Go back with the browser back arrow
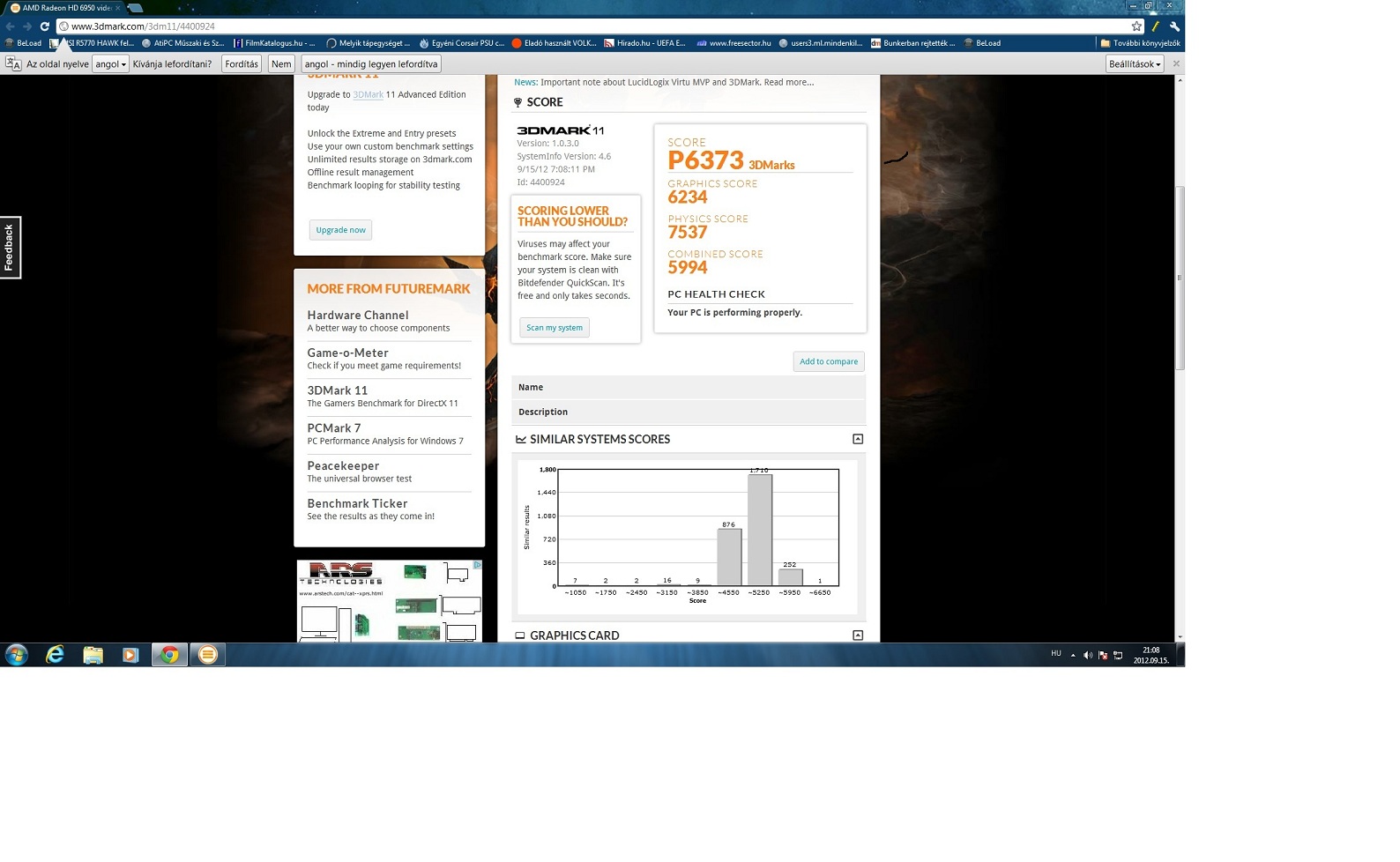 (x=11, y=26)
